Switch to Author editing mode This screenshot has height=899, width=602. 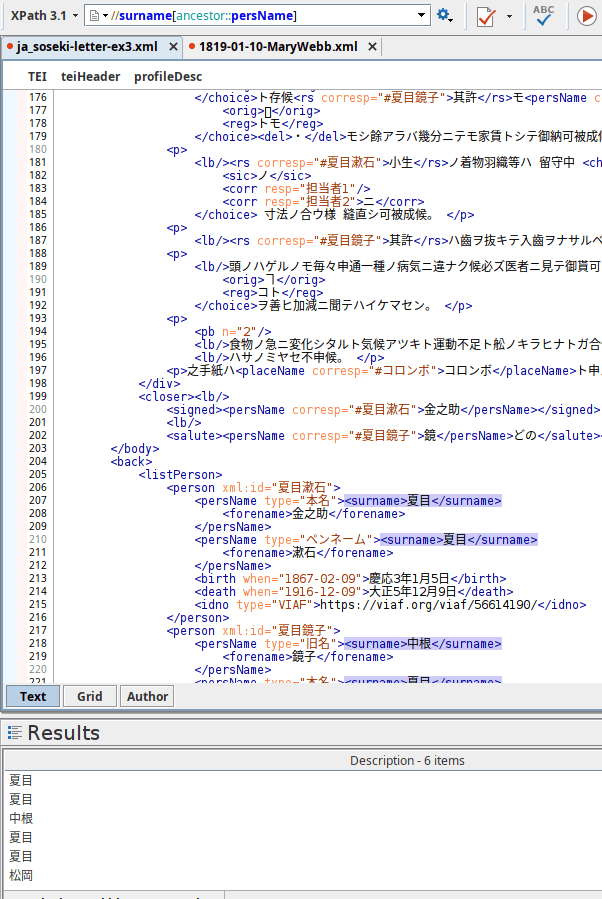point(147,696)
